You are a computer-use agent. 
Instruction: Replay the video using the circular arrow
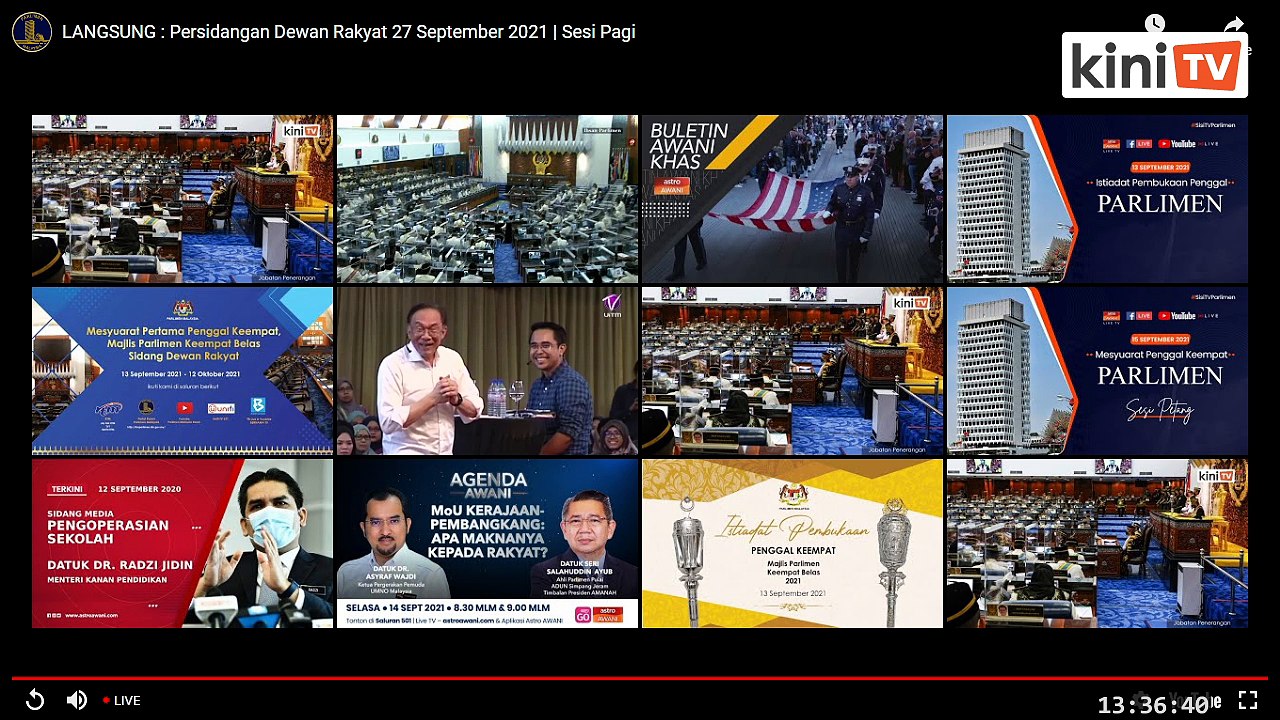coord(35,700)
